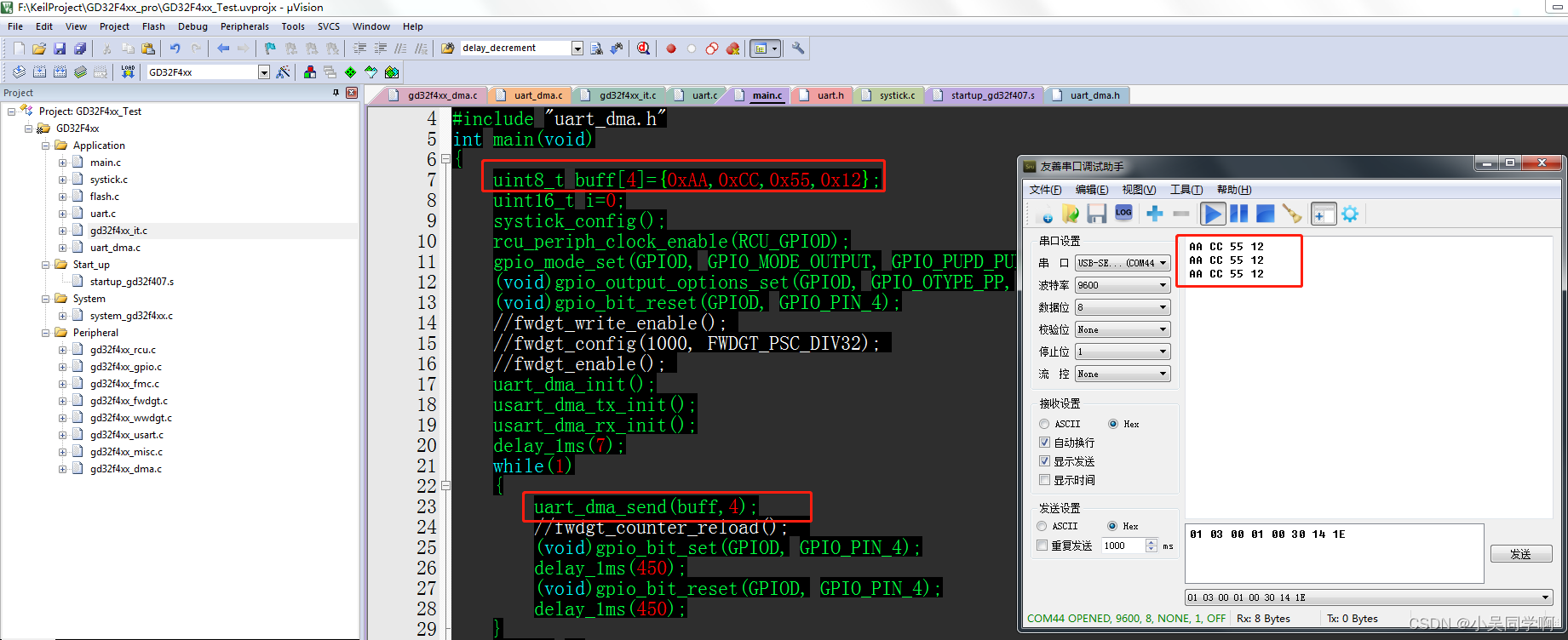Click the Open file icon in Keil toolbar
This screenshot has width=1568, height=640.
coord(39,49)
